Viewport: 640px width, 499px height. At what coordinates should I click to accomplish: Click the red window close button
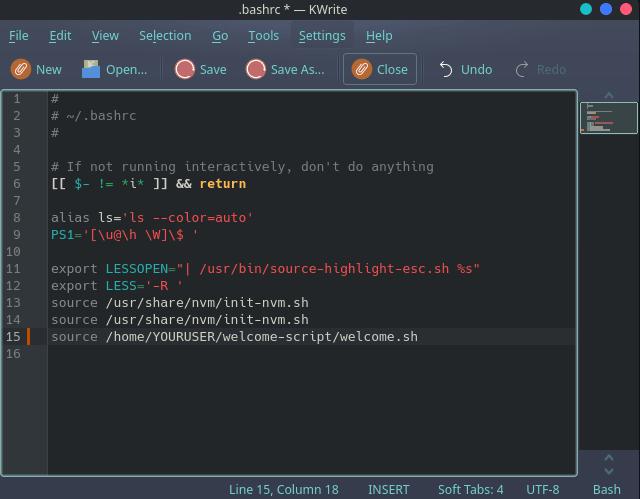point(626,9)
